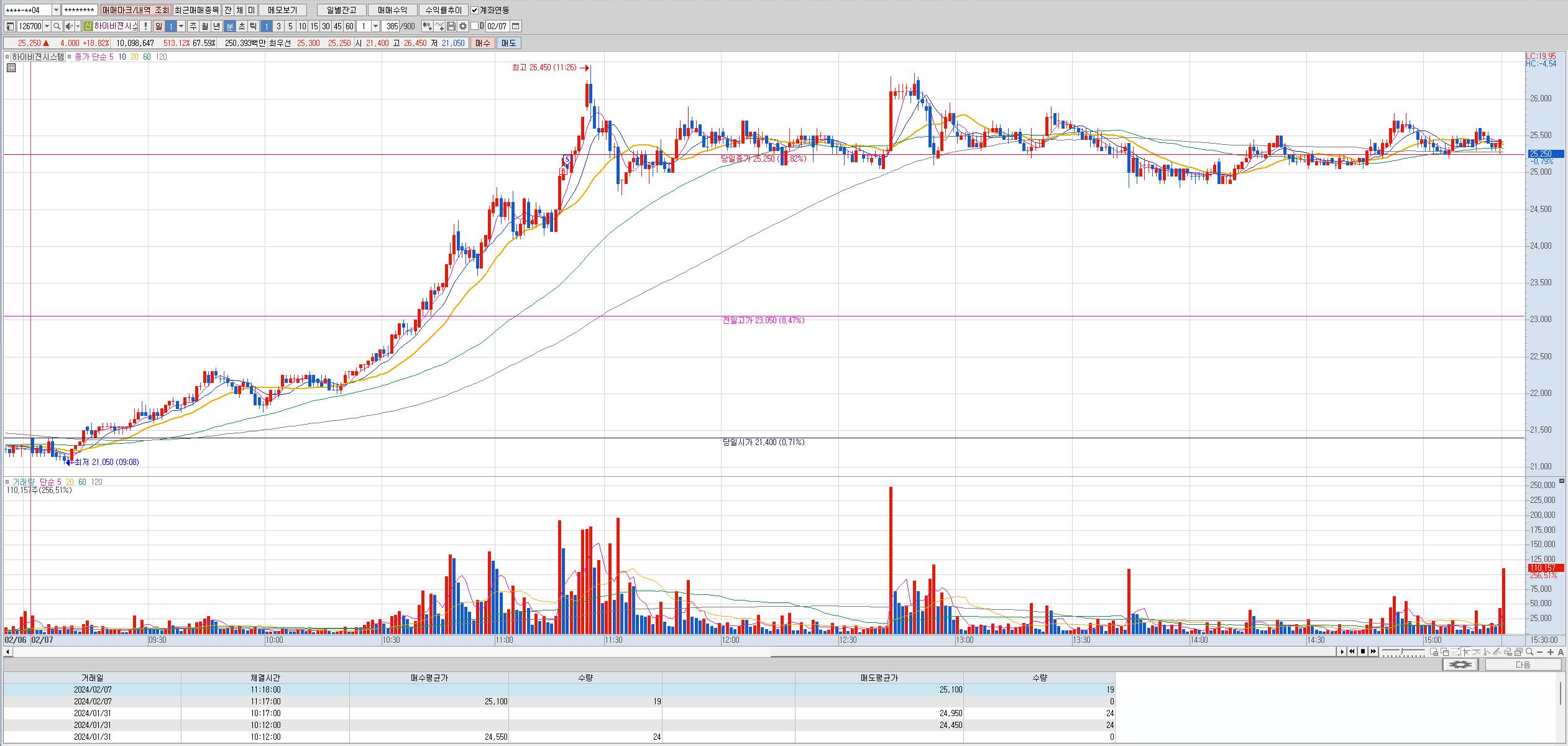Image resolution: width=1568 pixels, height=746 pixels.
Task: Click the chart zoom-out minus icon
Action: pyautogui.click(x=1540, y=652)
